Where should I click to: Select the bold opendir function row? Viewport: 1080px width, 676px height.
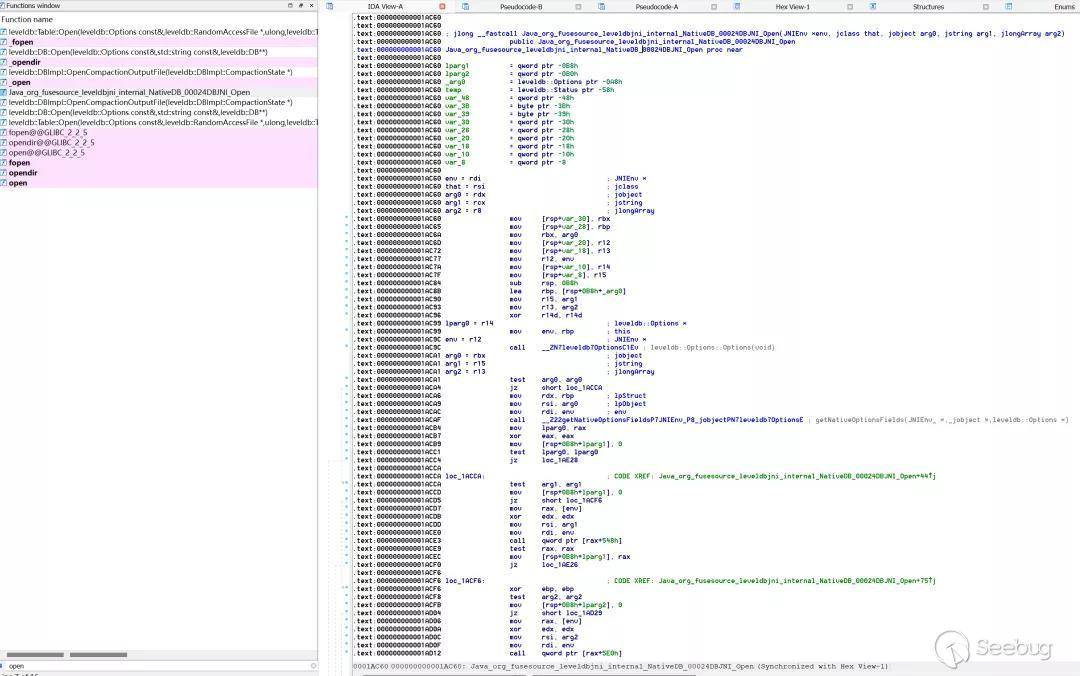click(159, 173)
